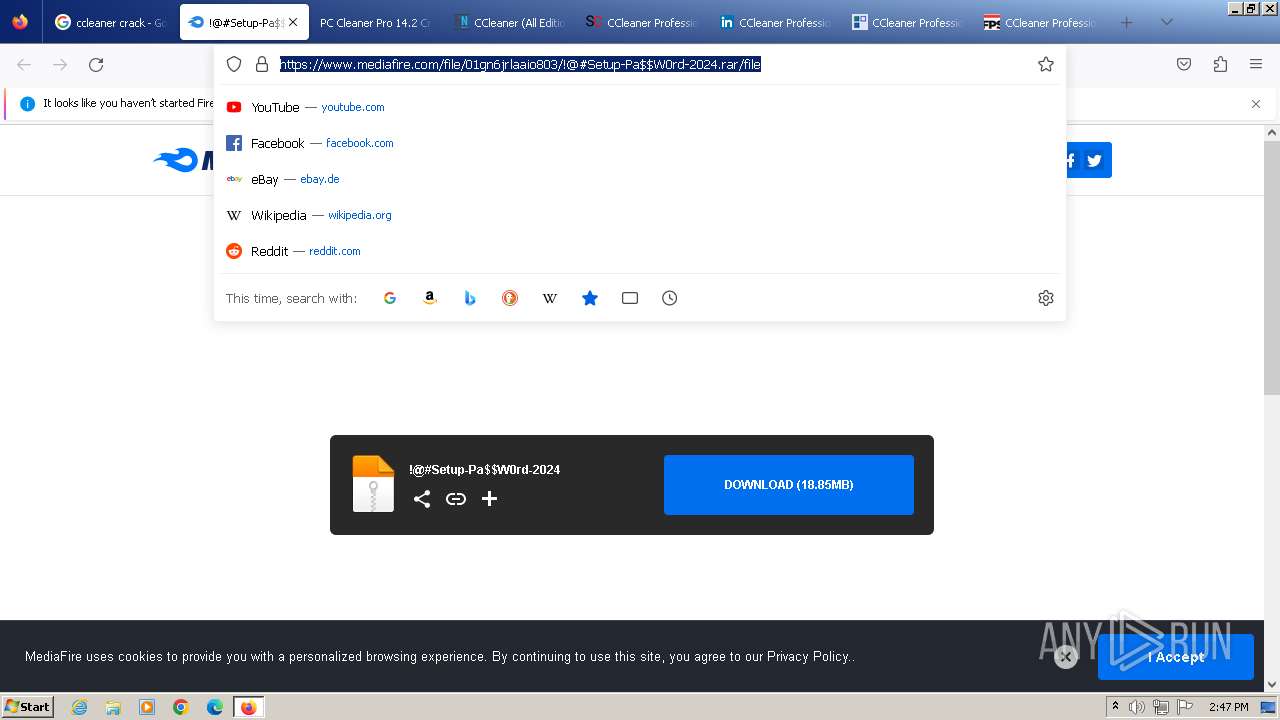This screenshot has width=1280, height=720.
Task: Reload the current page
Action: (x=96, y=64)
